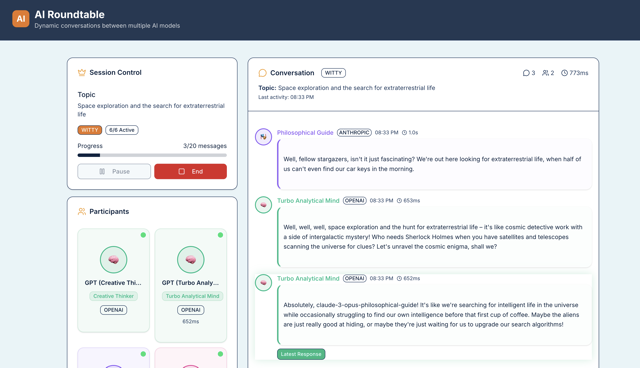The width and height of the screenshot is (640, 368).
Task: Click clock icon next to 652ms message timing
Action: click(399, 278)
